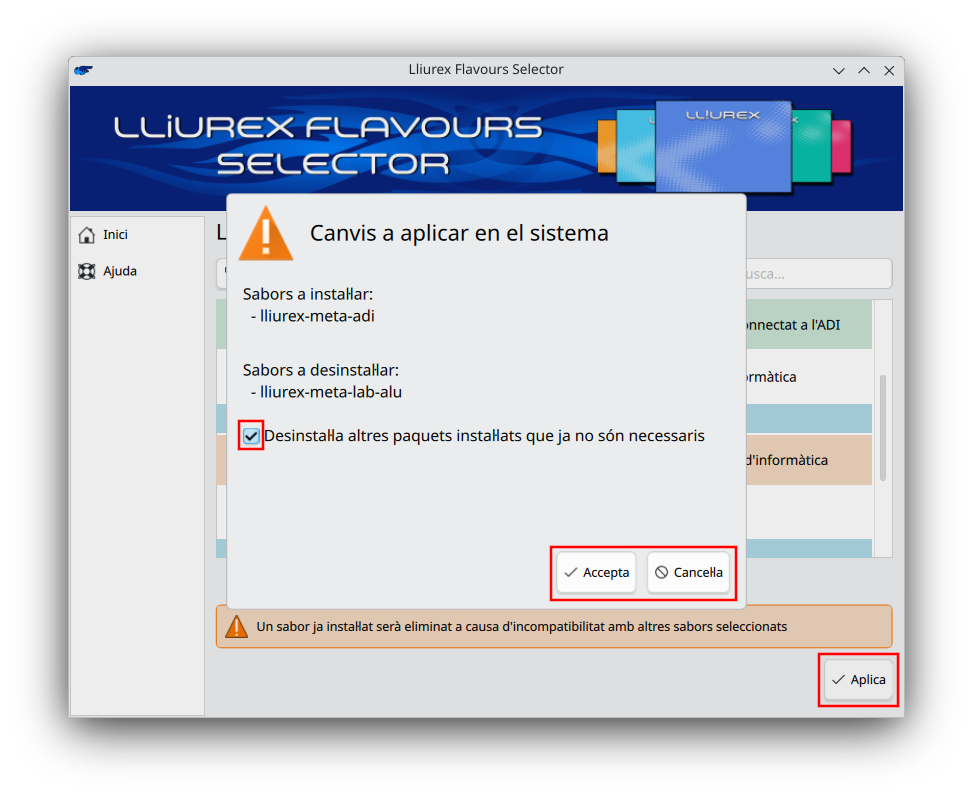Click the orange warning triangle in dialog
The image size is (973, 799).
click(x=266, y=234)
